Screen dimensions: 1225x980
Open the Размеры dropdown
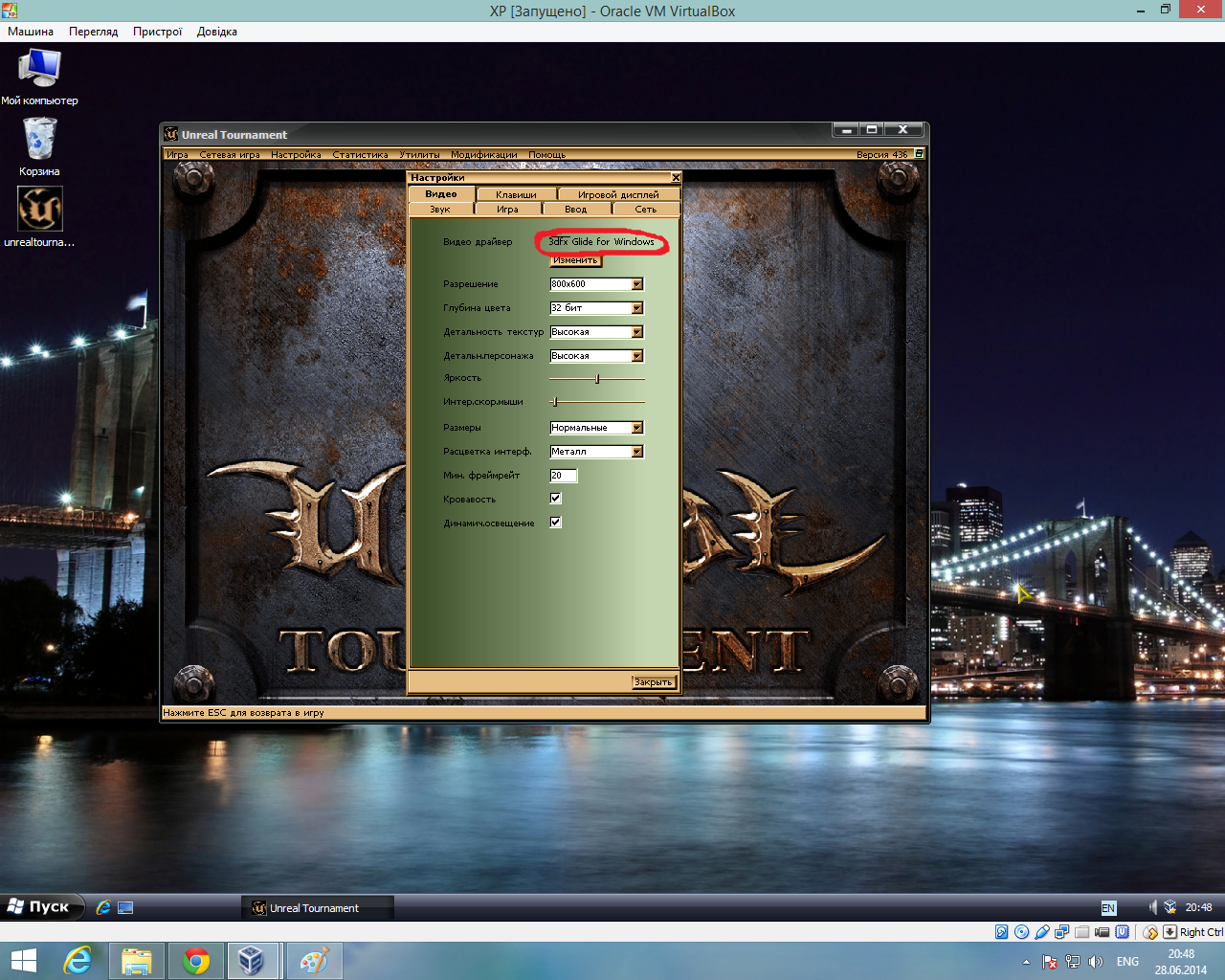pos(596,428)
